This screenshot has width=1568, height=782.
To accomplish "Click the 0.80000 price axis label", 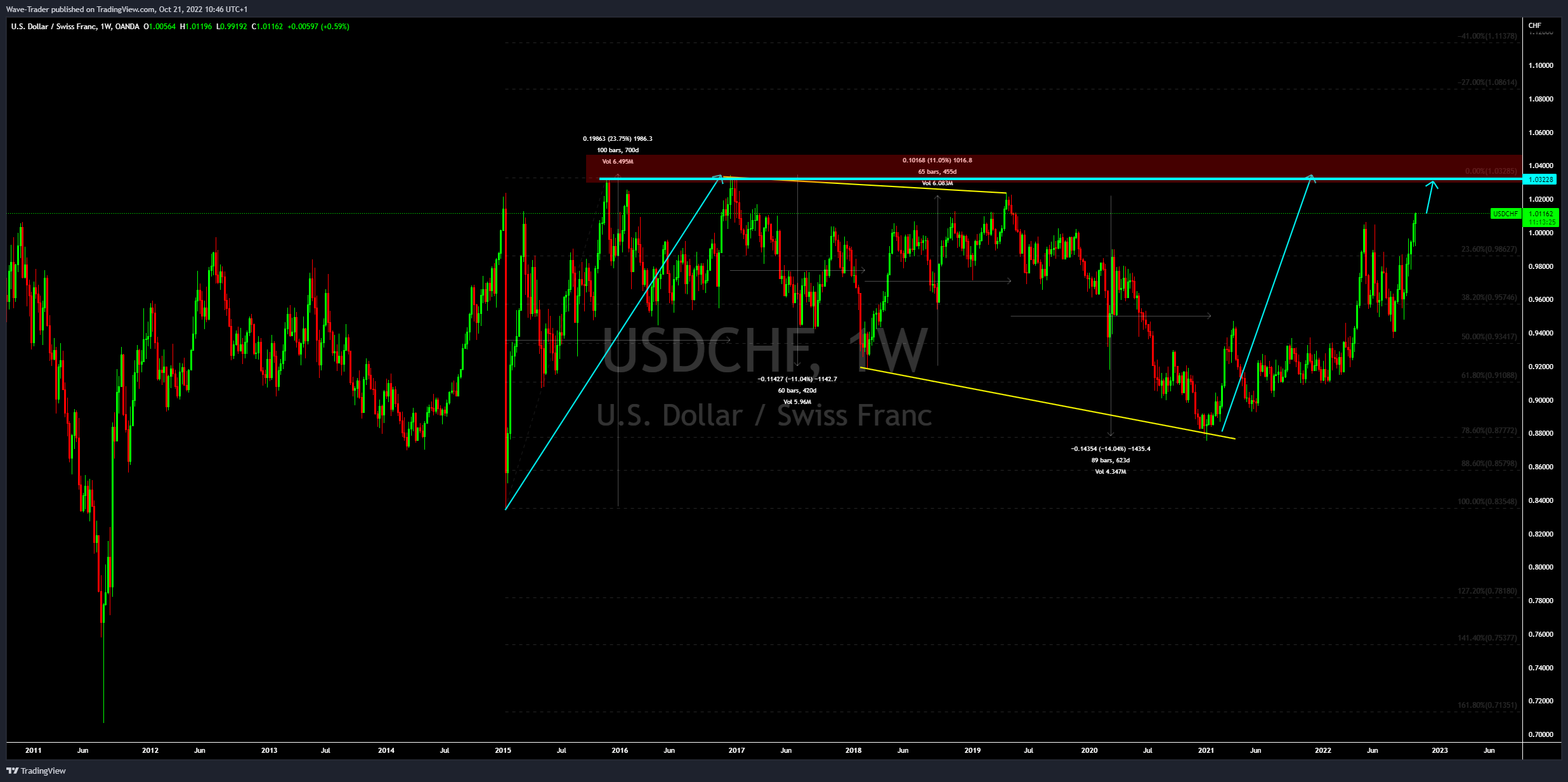I will [1541, 567].
